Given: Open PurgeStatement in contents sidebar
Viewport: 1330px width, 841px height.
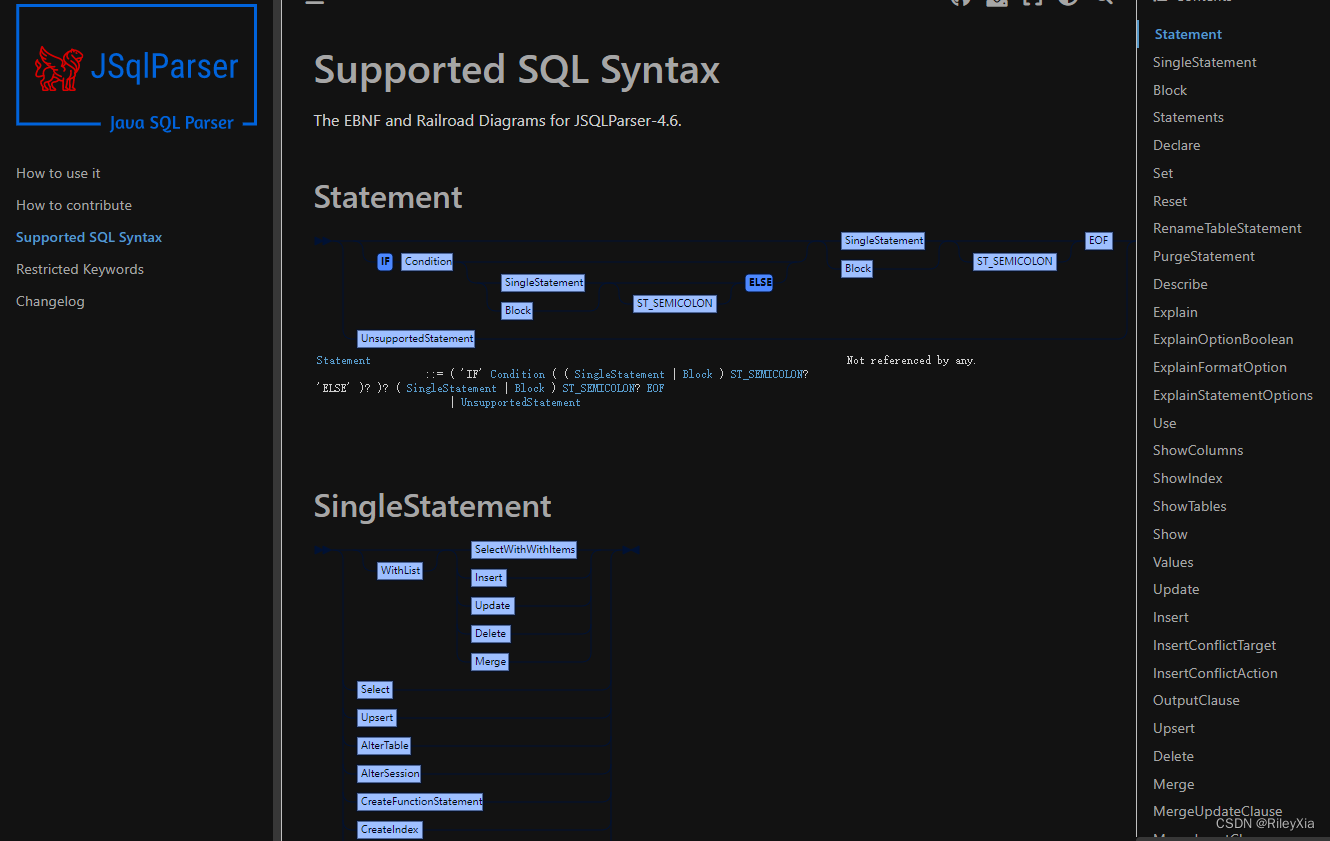Looking at the screenshot, I should pos(1203,256).
